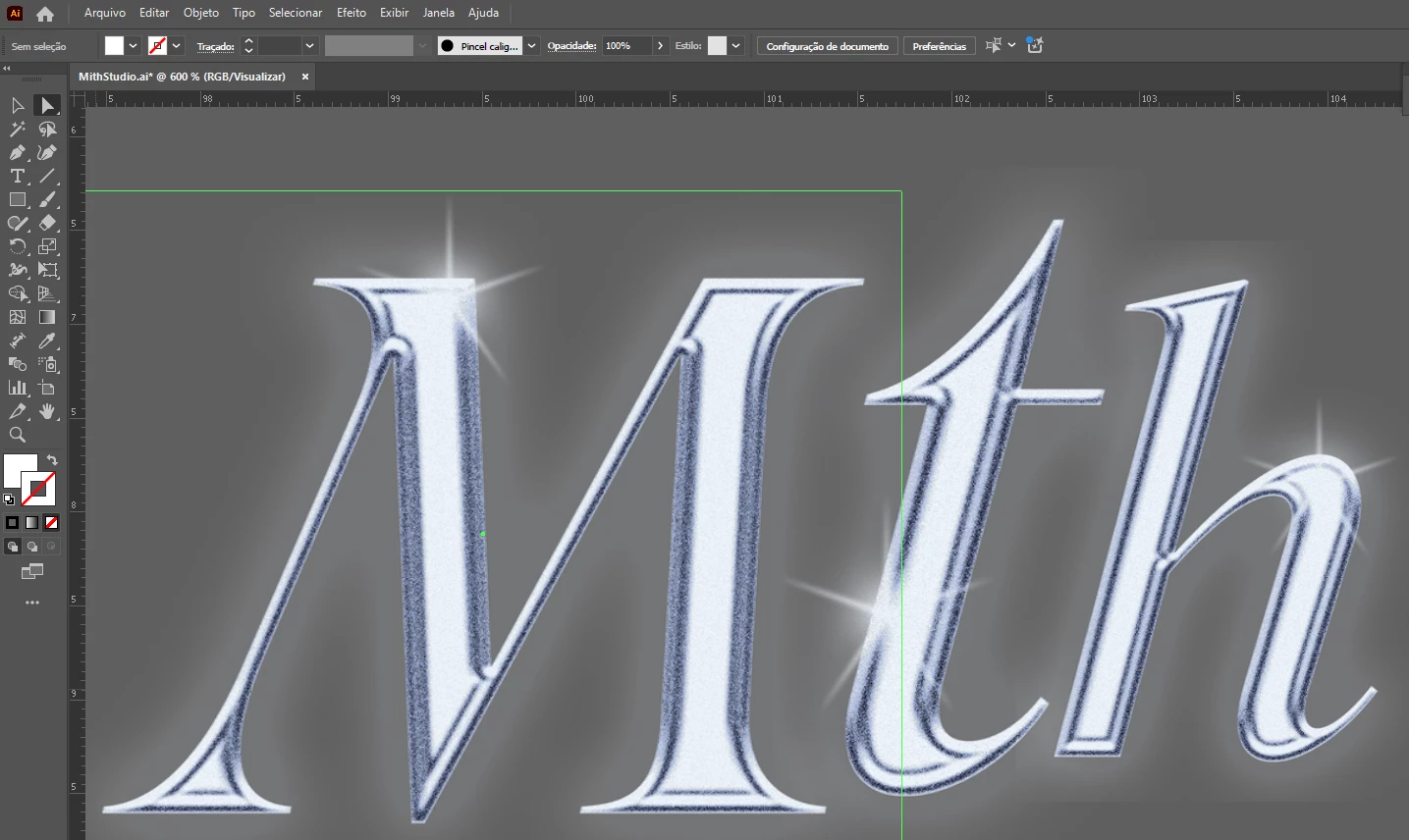Select the Slice tool
Viewport: 1409px width, 840px height.
[18, 411]
